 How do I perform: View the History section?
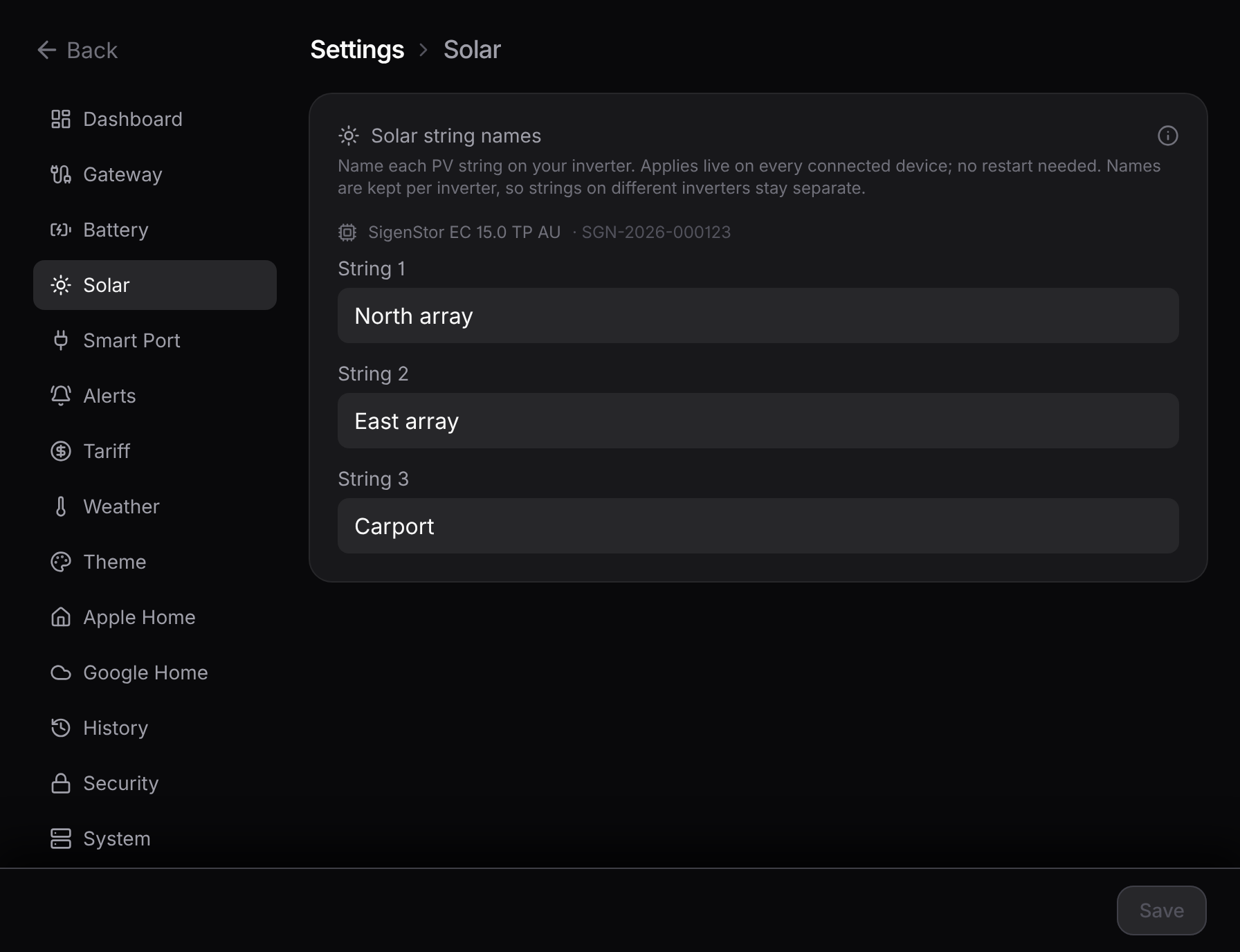[155, 728]
